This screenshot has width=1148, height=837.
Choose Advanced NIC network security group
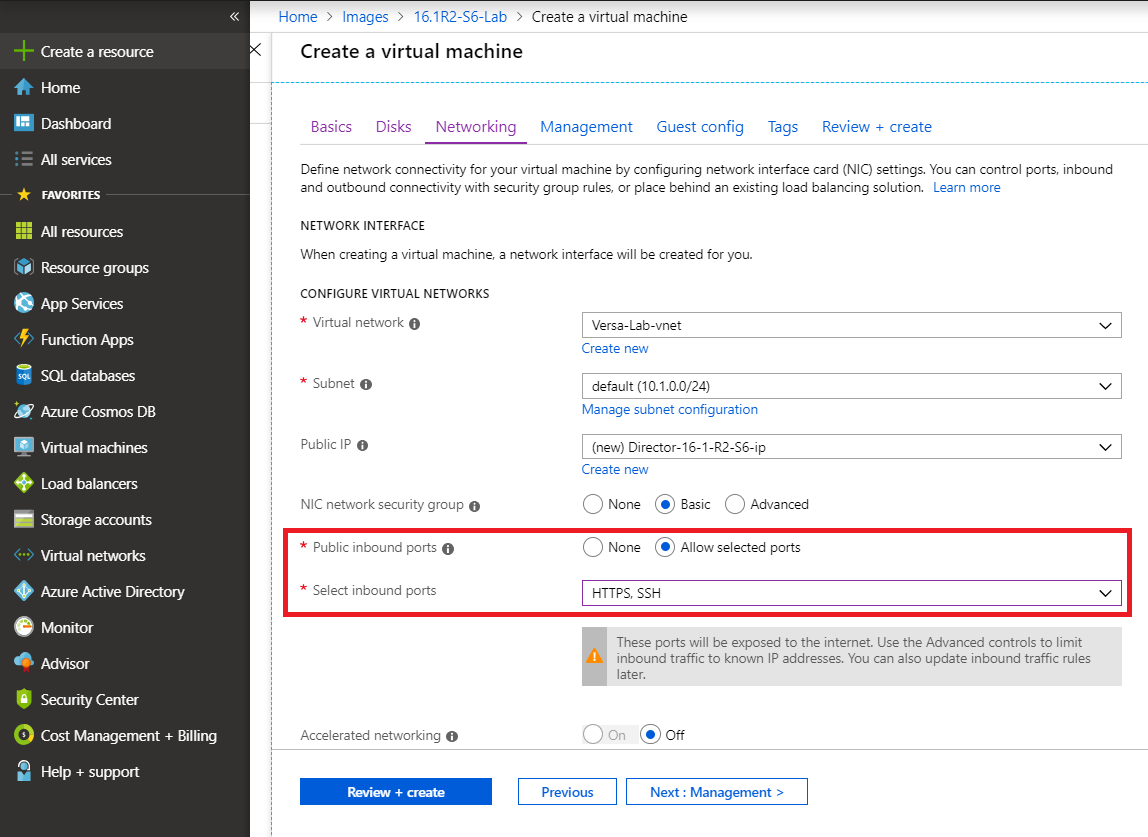(x=735, y=505)
